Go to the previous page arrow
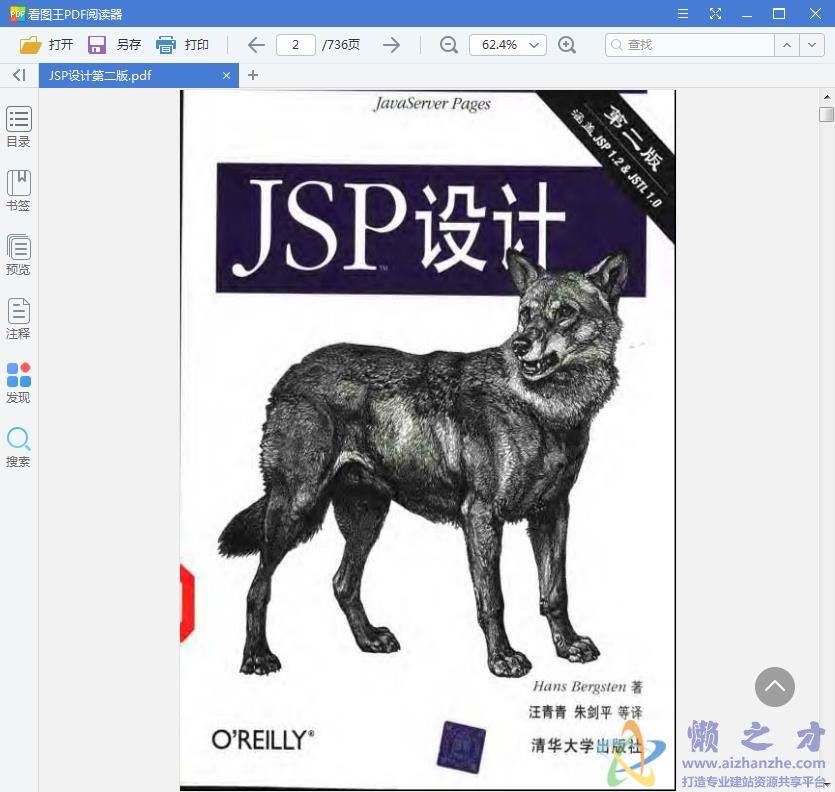 point(256,45)
